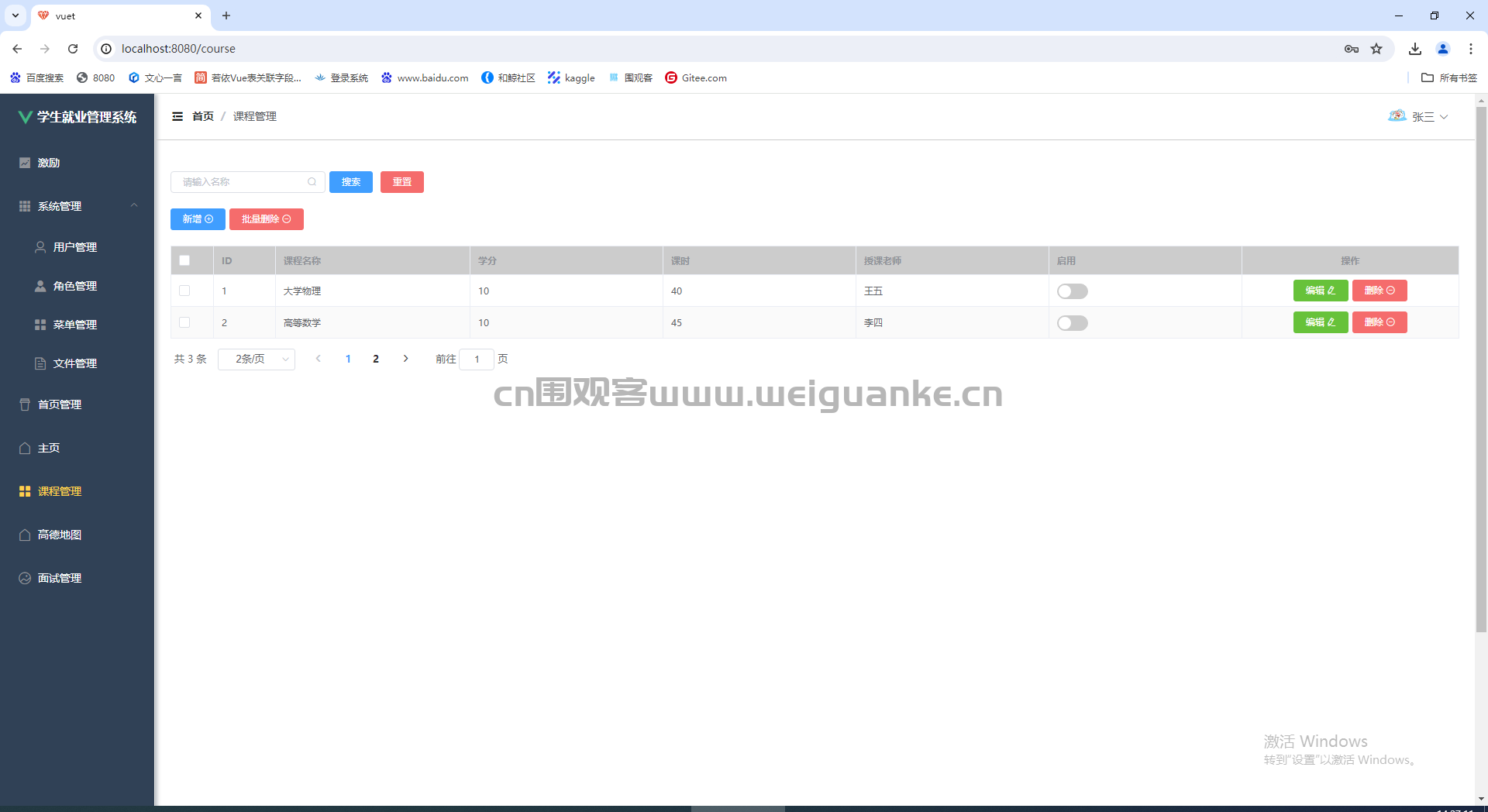Check the select-all checkbox in table header
The height and width of the screenshot is (812, 1488).
coord(184,260)
